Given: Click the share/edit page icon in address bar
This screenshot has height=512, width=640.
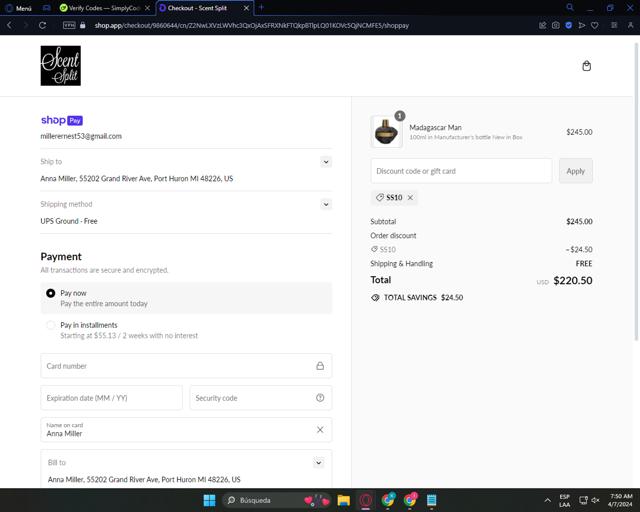Looking at the screenshot, I should point(542,25).
